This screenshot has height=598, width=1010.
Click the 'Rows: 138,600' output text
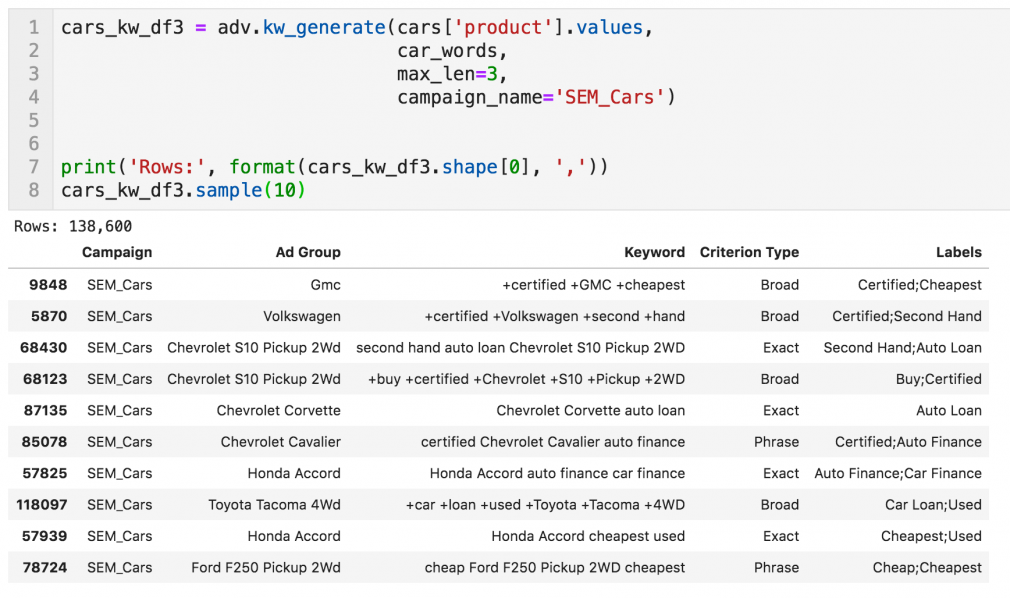point(73,227)
